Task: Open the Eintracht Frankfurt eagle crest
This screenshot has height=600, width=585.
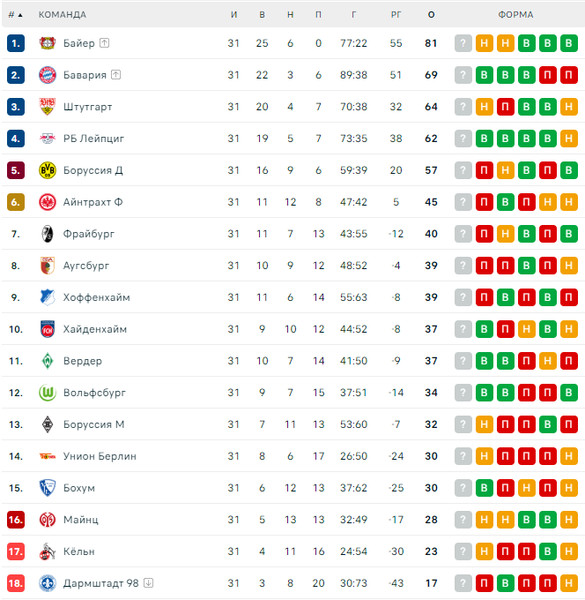Action: tap(47, 202)
